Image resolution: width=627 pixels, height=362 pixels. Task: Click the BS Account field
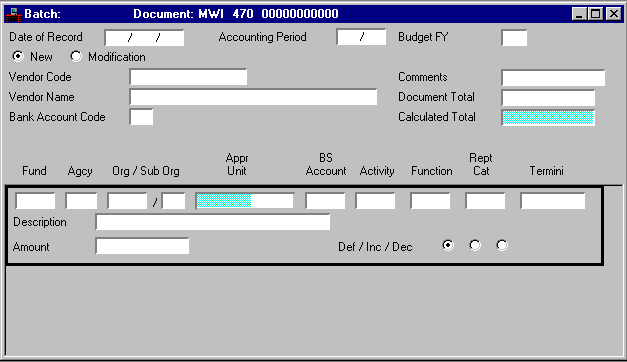tap(325, 201)
